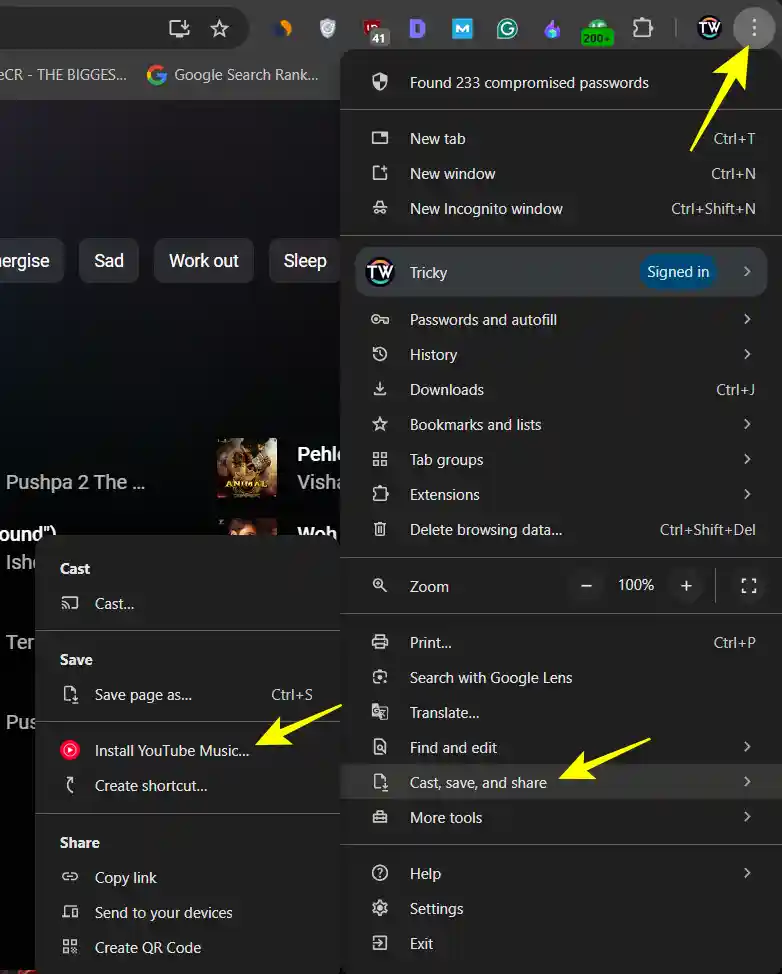Screen dimensions: 782x974
Task: Open the Chrome three-dot menu button
Action: pyautogui.click(x=753, y=28)
